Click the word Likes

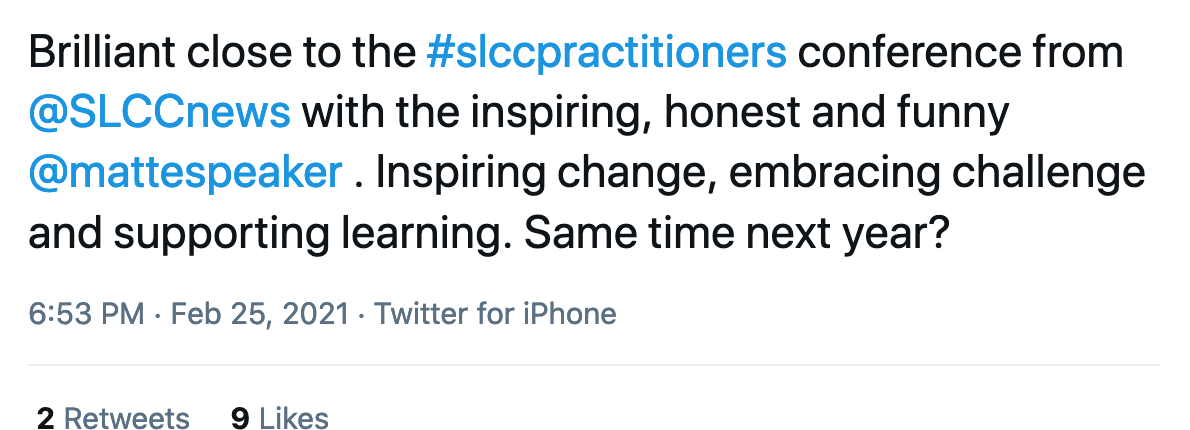[x=294, y=418]
